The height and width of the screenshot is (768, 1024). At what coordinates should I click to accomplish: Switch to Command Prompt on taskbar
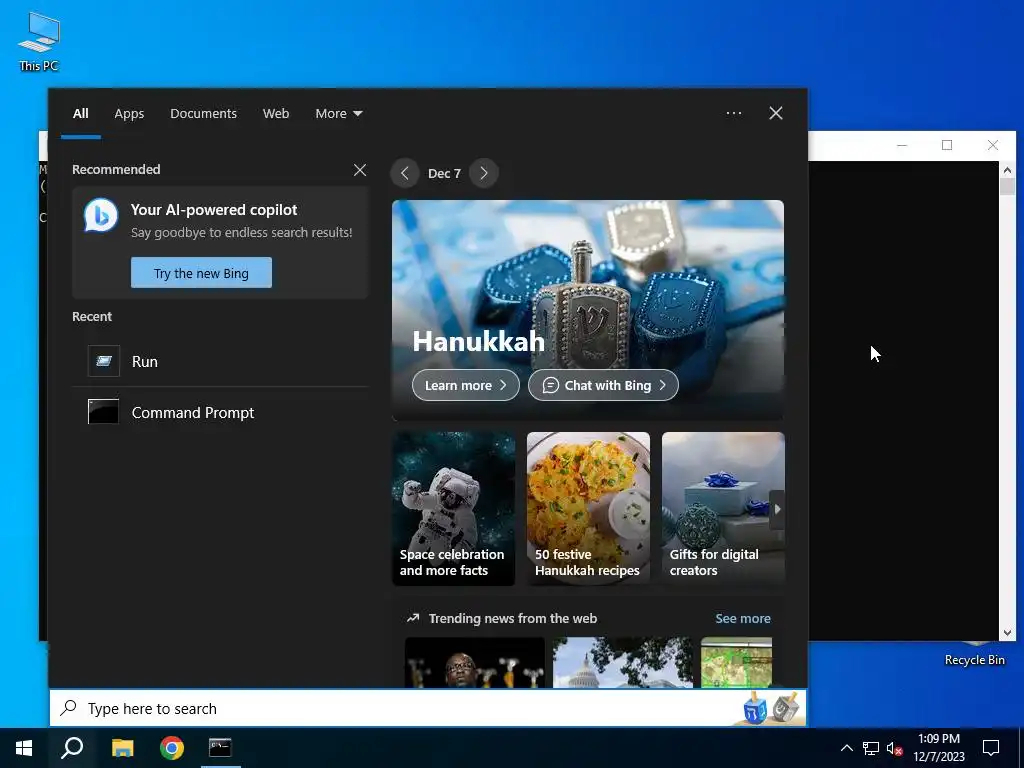[x=220, y=748]
